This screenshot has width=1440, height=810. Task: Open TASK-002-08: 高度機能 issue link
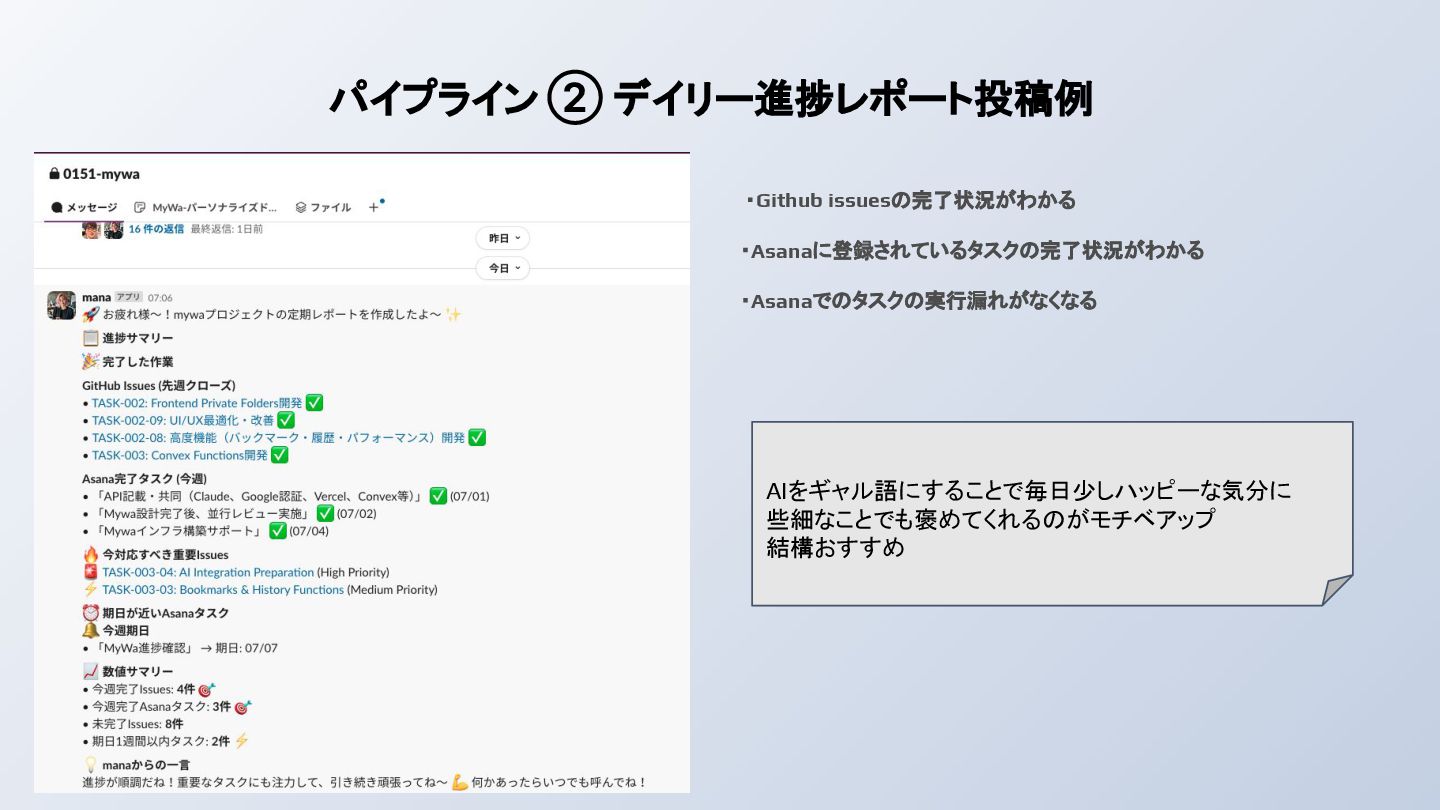278,437
